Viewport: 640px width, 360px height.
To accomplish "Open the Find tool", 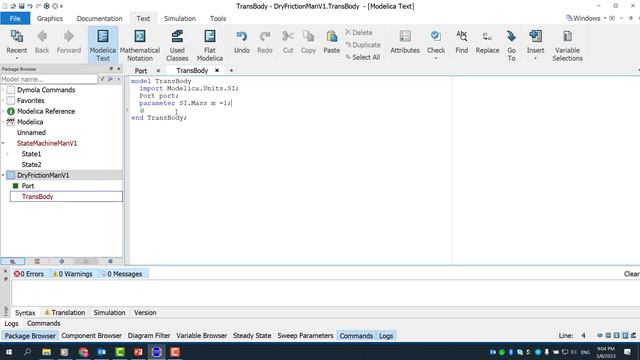I will (x=462, y=42).
